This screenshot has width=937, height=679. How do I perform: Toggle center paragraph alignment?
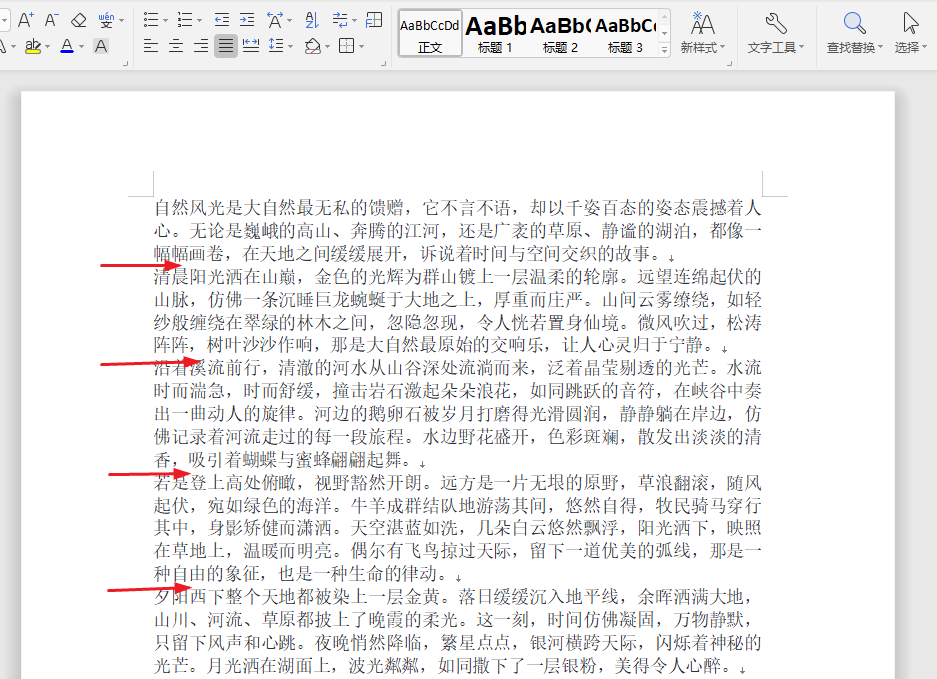click(176, 45)
